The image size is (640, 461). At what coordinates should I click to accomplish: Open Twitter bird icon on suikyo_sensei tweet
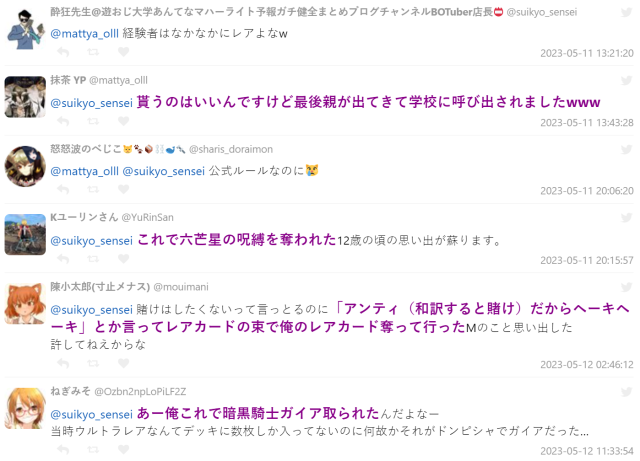[x=627, y=12]
